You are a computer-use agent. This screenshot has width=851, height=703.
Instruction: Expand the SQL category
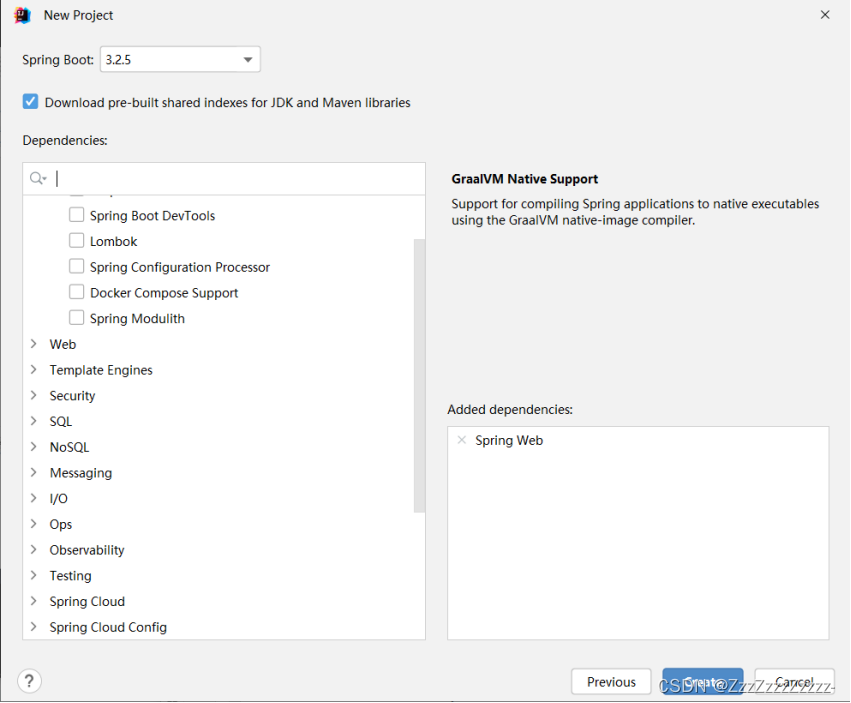(34, 421)
